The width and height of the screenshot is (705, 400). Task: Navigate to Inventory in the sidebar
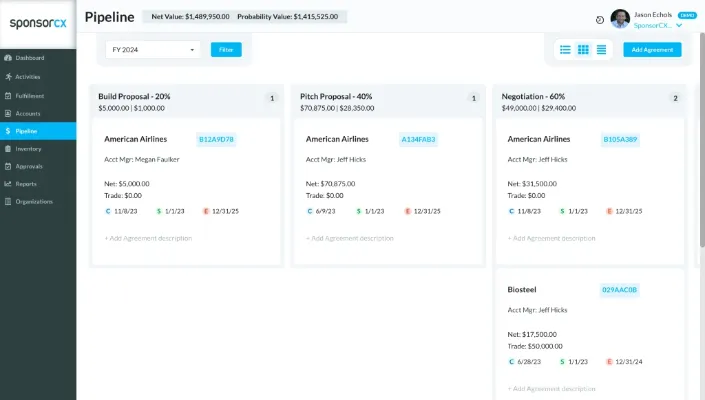(28, 148)
